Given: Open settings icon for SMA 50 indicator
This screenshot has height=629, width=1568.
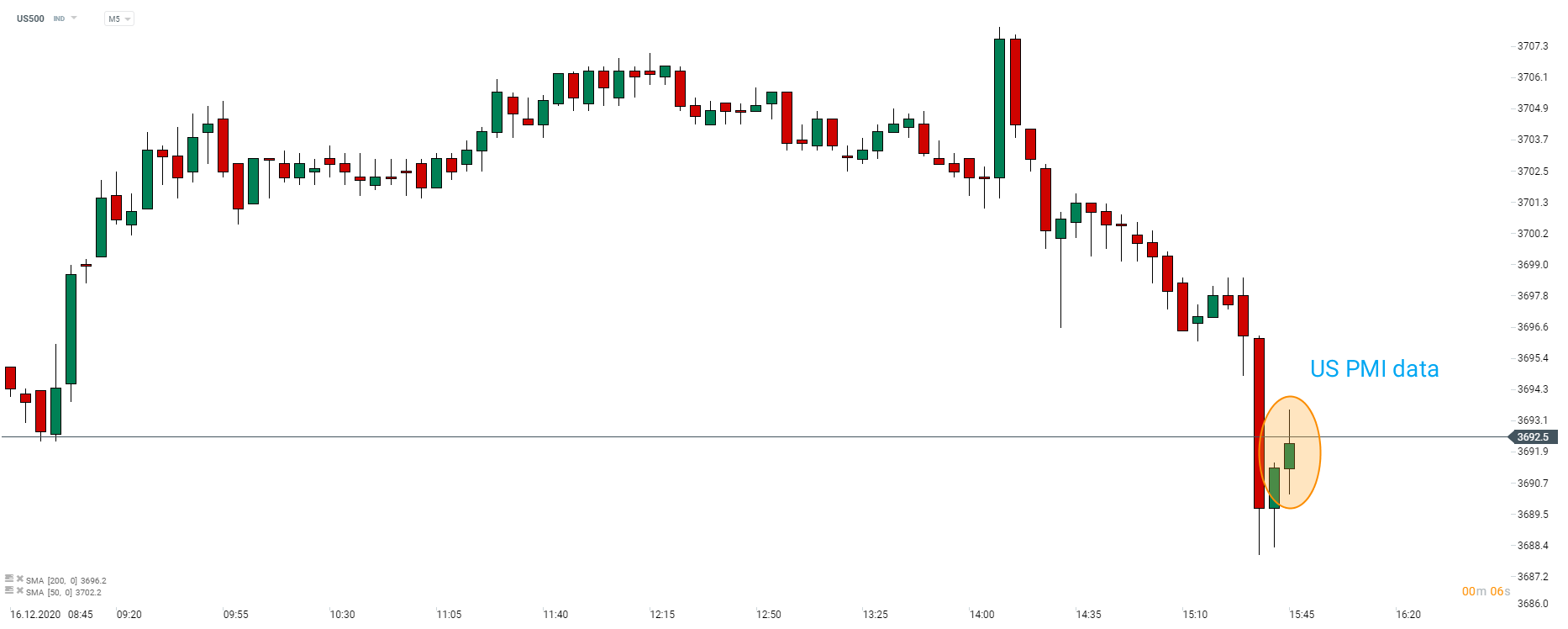Looking at the screenshot, I should (x=9, y=591).
